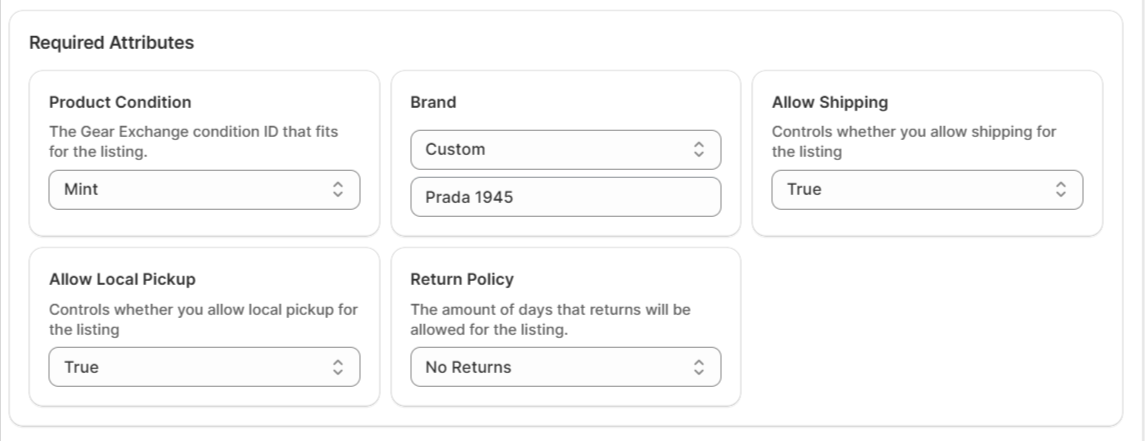Open the Allow Shipping dropdown

pyautogui.click(x=927, y=190)
